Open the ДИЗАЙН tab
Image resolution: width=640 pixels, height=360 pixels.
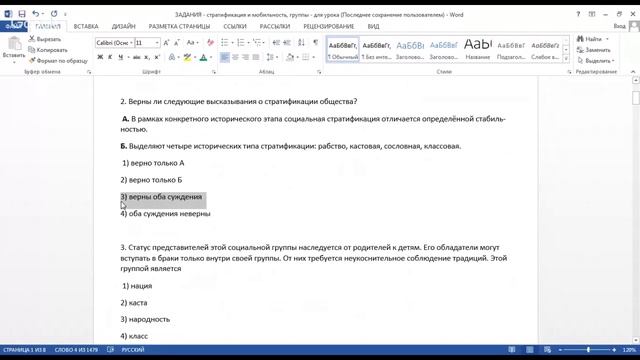coord(123,27)
